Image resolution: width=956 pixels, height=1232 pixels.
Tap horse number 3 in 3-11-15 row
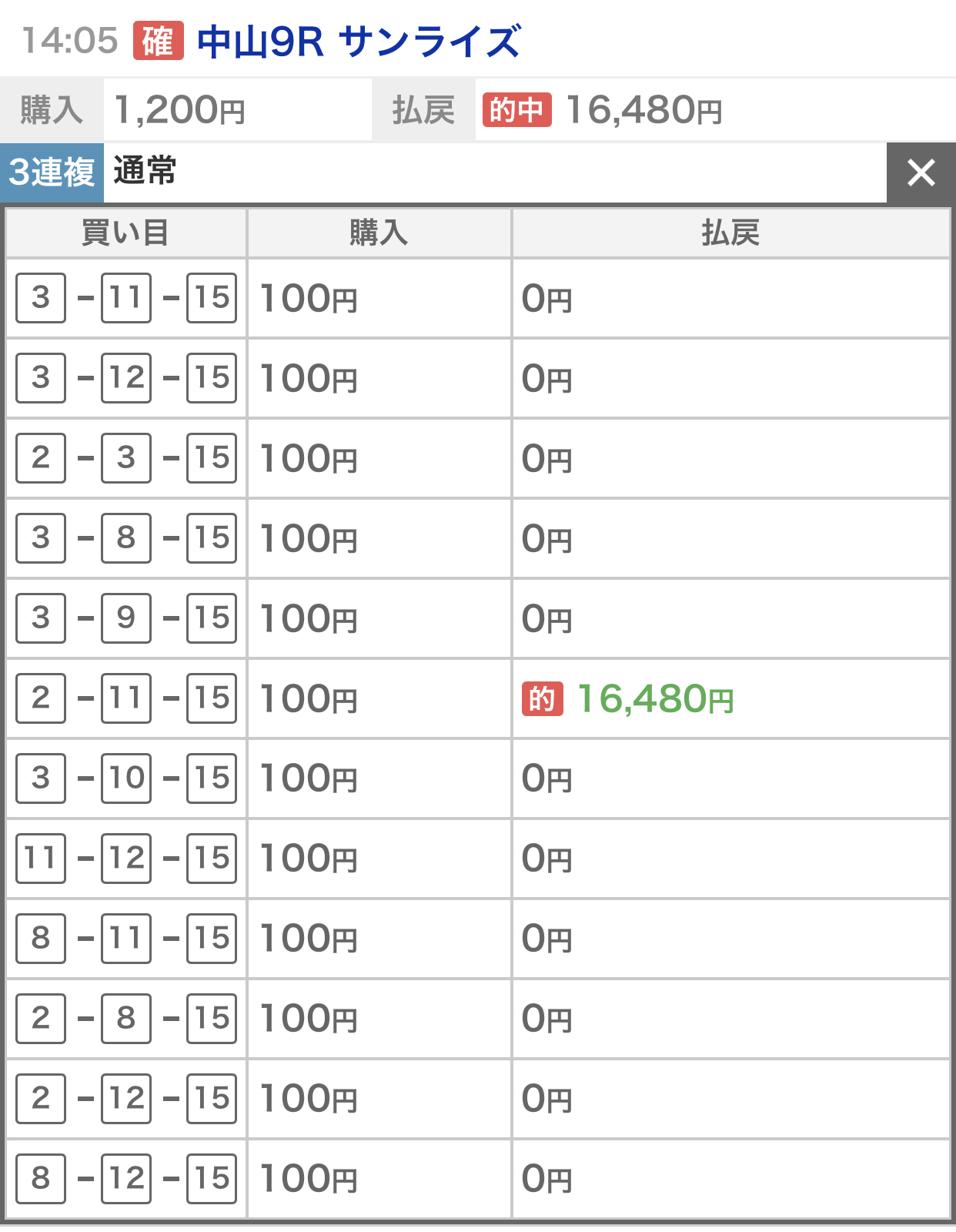click(x=41, y=298)
